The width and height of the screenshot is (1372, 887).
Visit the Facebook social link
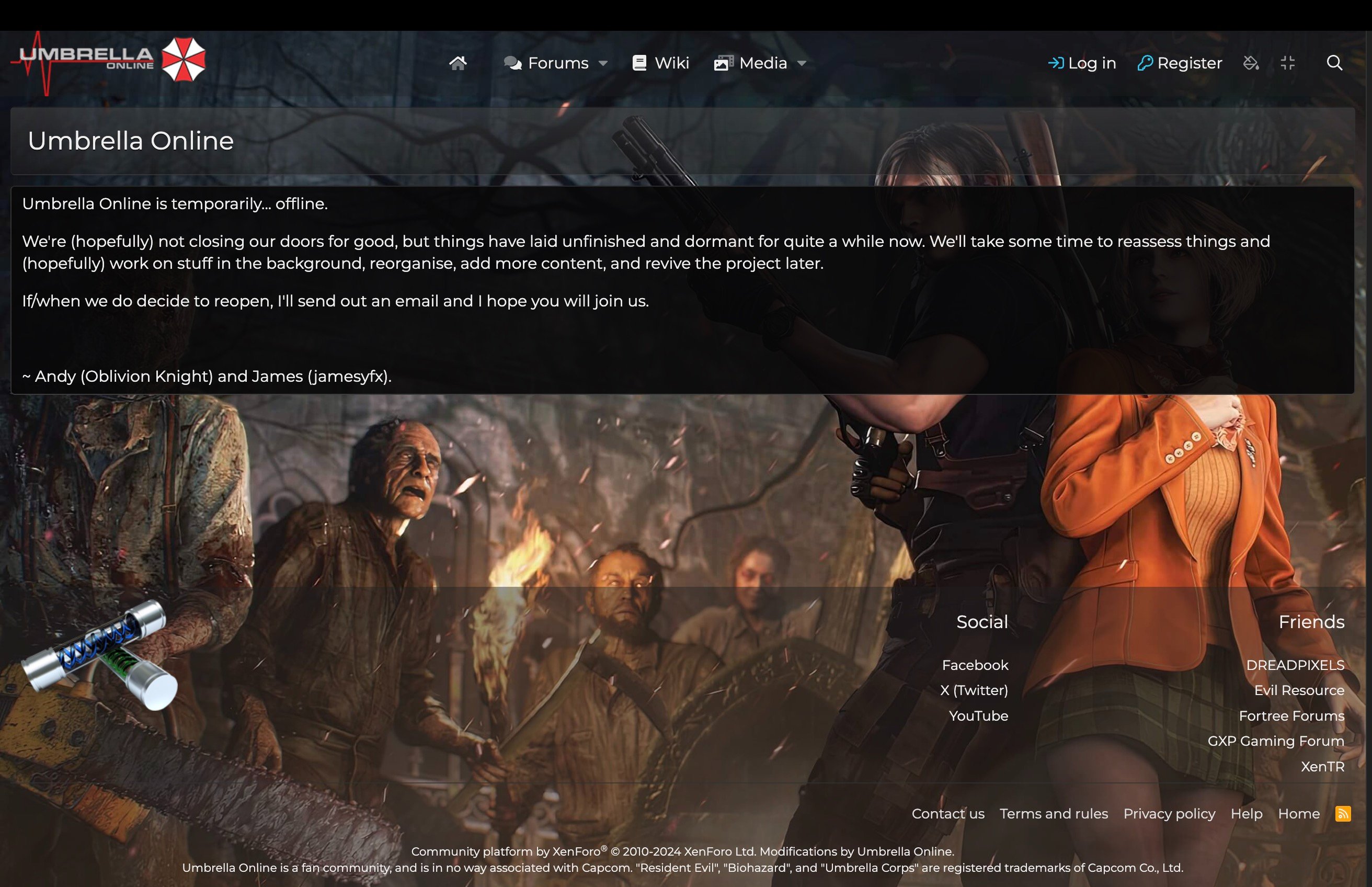(975, 665)
